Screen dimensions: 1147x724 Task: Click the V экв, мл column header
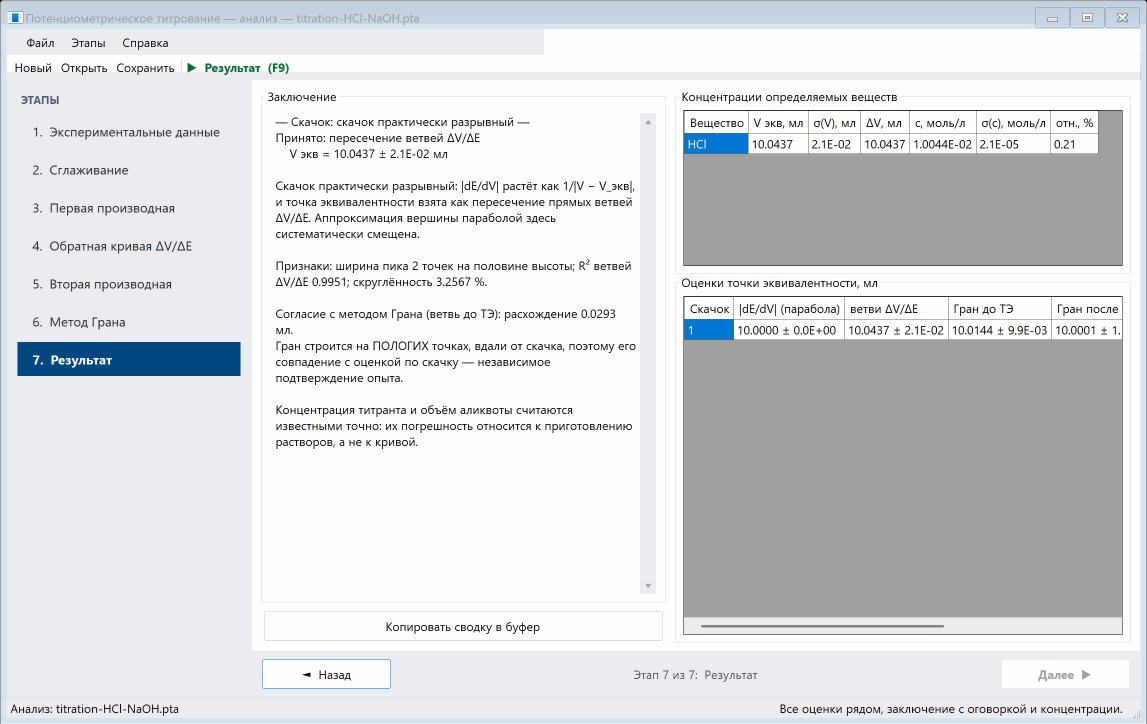tap(778, 123)
